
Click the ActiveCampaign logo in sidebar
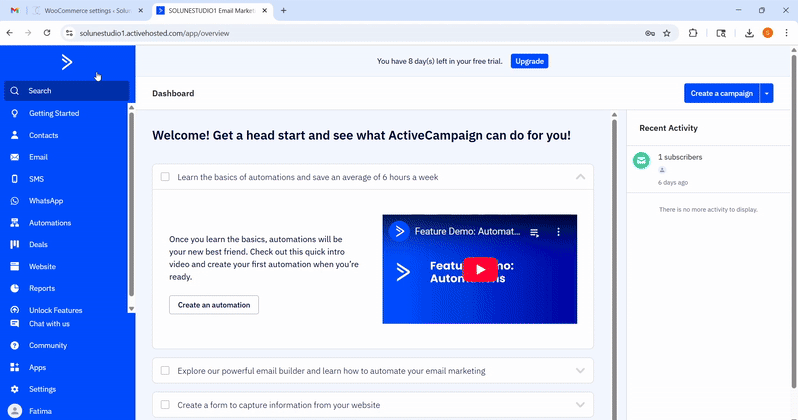pos(67,62)
